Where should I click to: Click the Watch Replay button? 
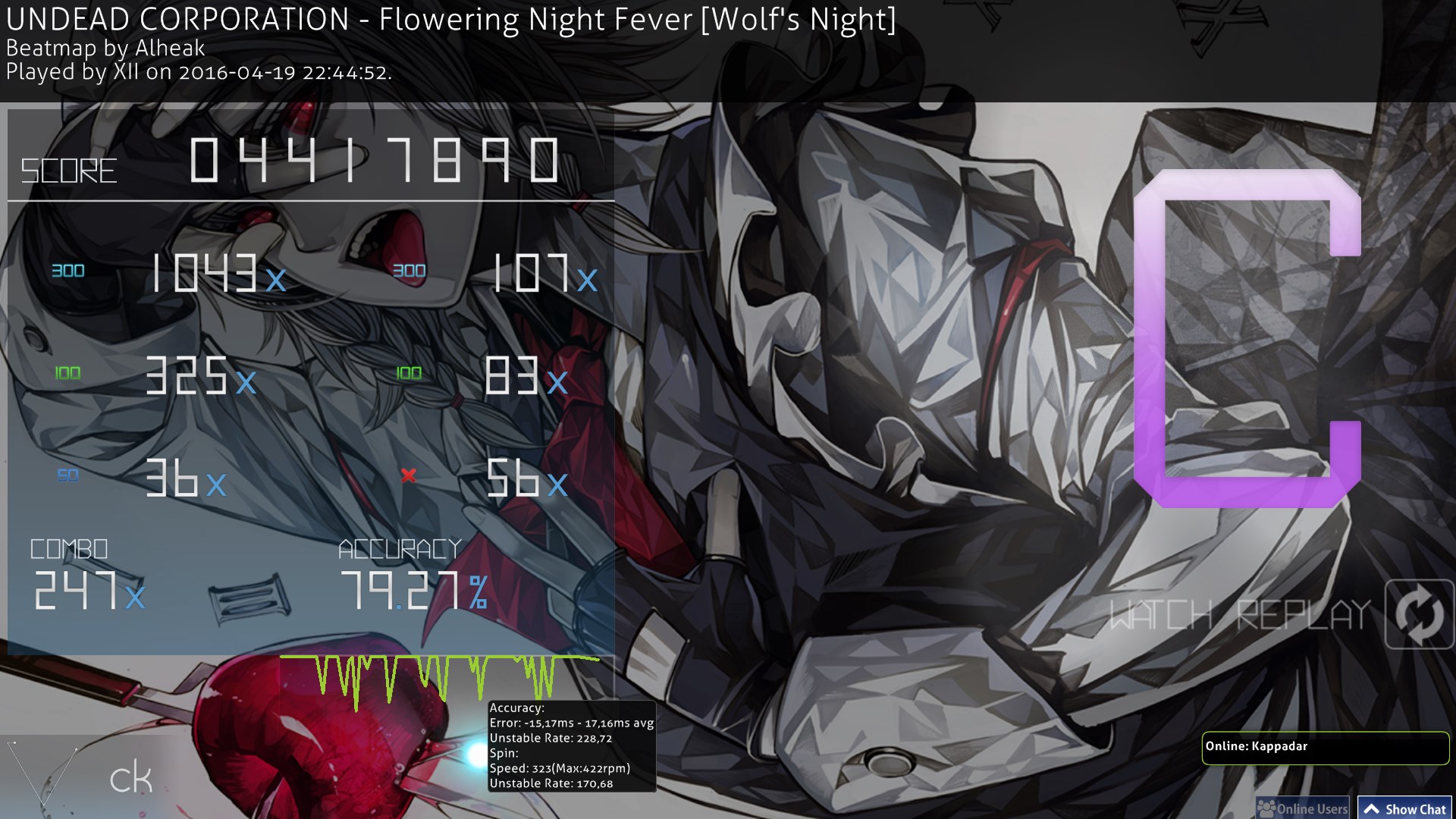click(x=1281, y=614)
